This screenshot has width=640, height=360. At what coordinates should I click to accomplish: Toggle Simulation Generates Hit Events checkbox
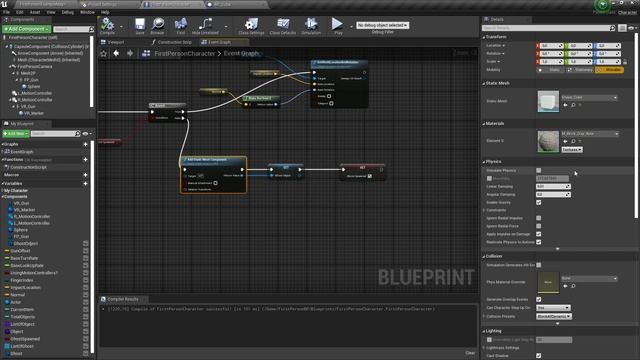tap(538, 265)
